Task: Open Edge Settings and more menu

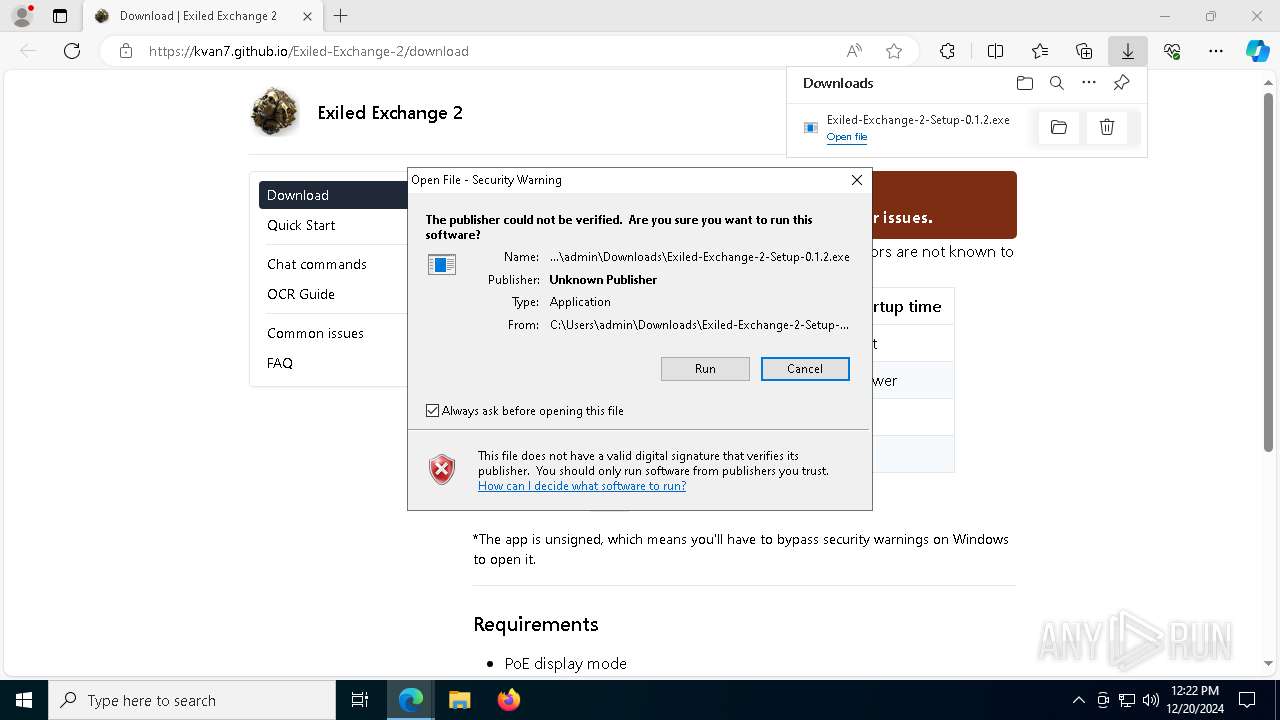Action: click(1216, 51)
